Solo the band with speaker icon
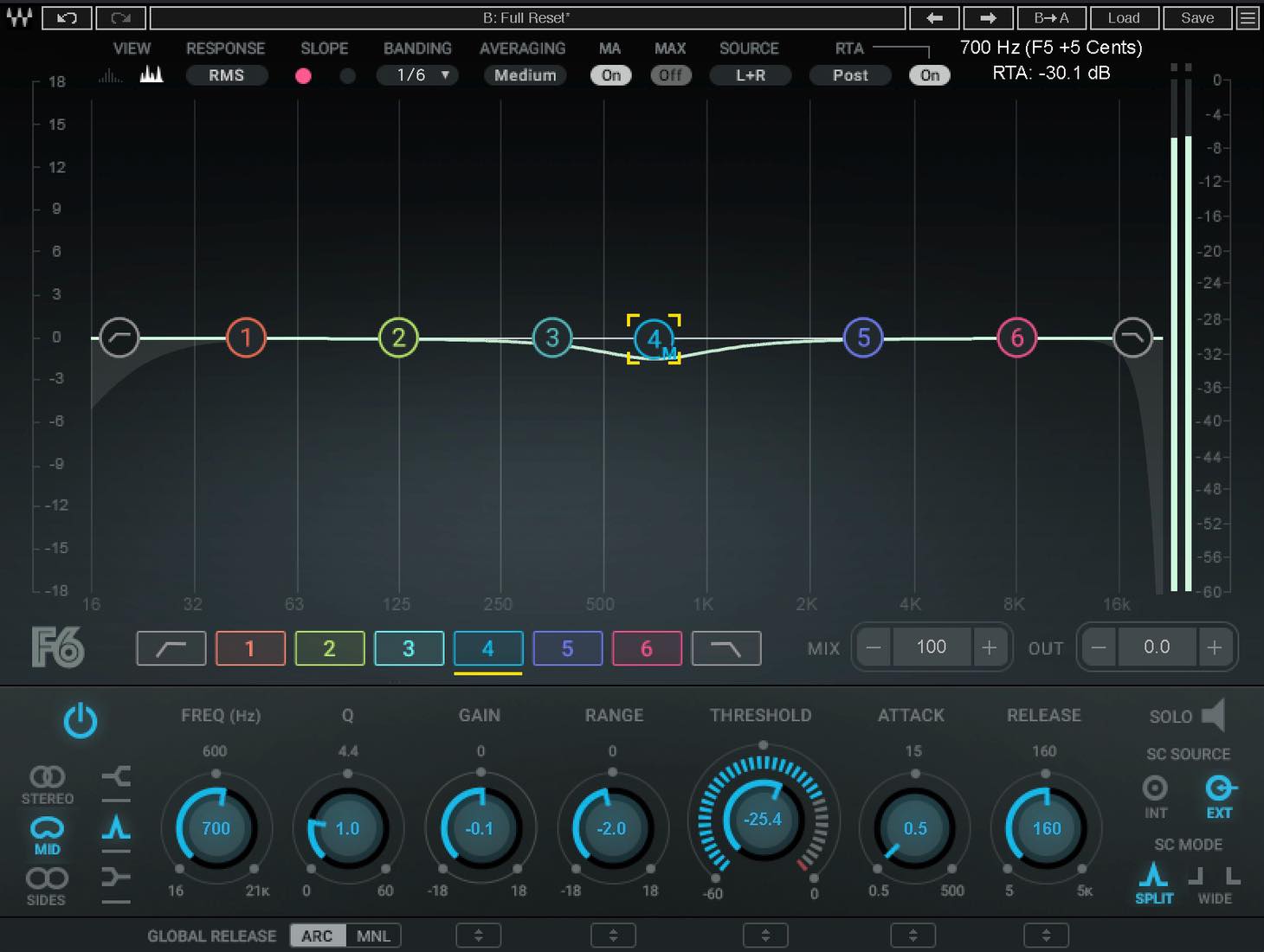The height and width of the screenshot is (952, 1264). [x=1214, y=716]
